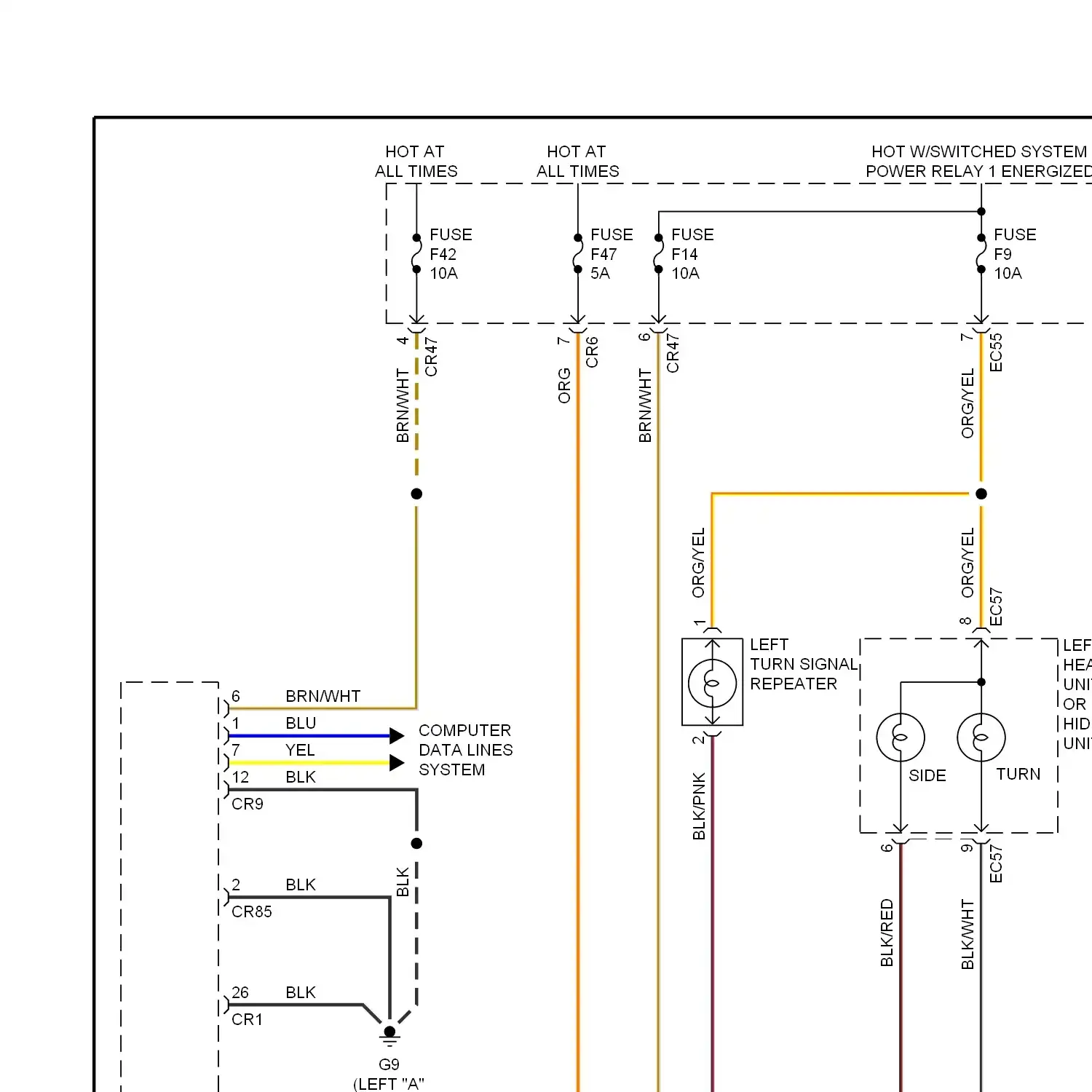Screen dimensions: 1092x1092
Task: Click BRN/WHT label at pin 6 of module
Action: click(x=323, y=697)
